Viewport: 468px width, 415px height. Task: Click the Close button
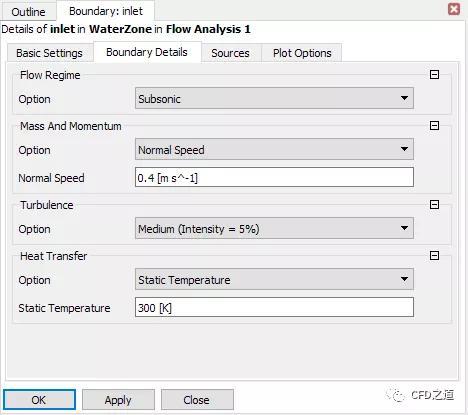[x=197, y=400]
